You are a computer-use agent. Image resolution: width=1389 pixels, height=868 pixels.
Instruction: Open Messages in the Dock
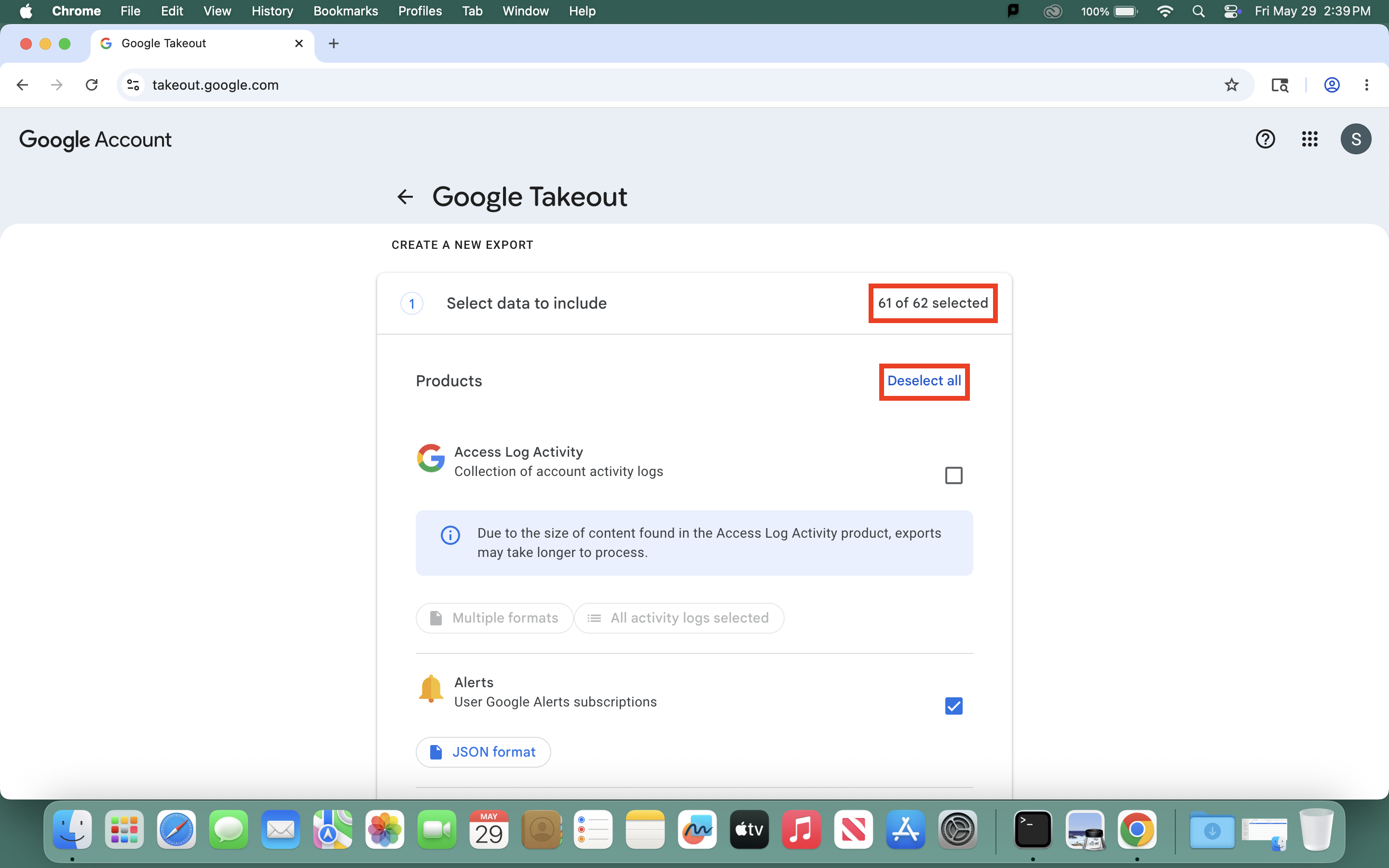click(x=229, y=829)
